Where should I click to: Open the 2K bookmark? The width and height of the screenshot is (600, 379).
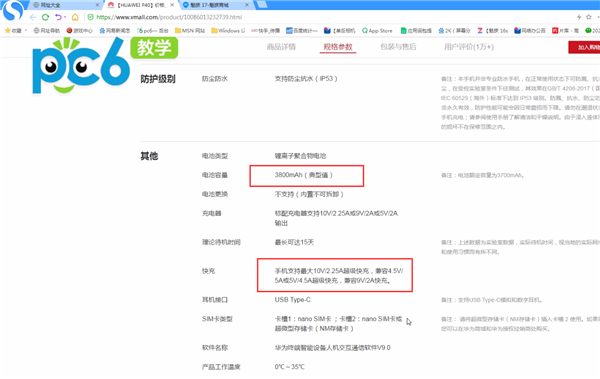[454, 31]
